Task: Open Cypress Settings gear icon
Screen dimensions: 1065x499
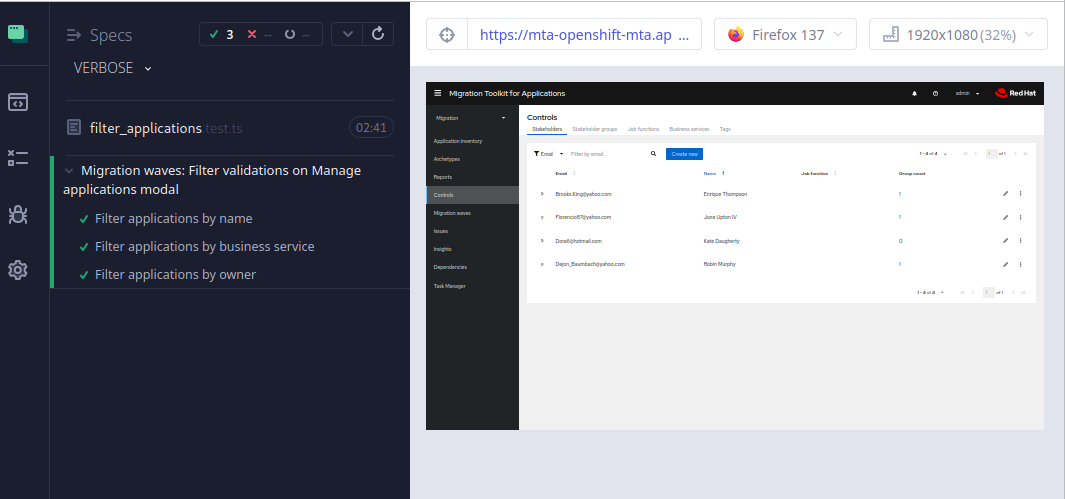Action: click(18, 269)
